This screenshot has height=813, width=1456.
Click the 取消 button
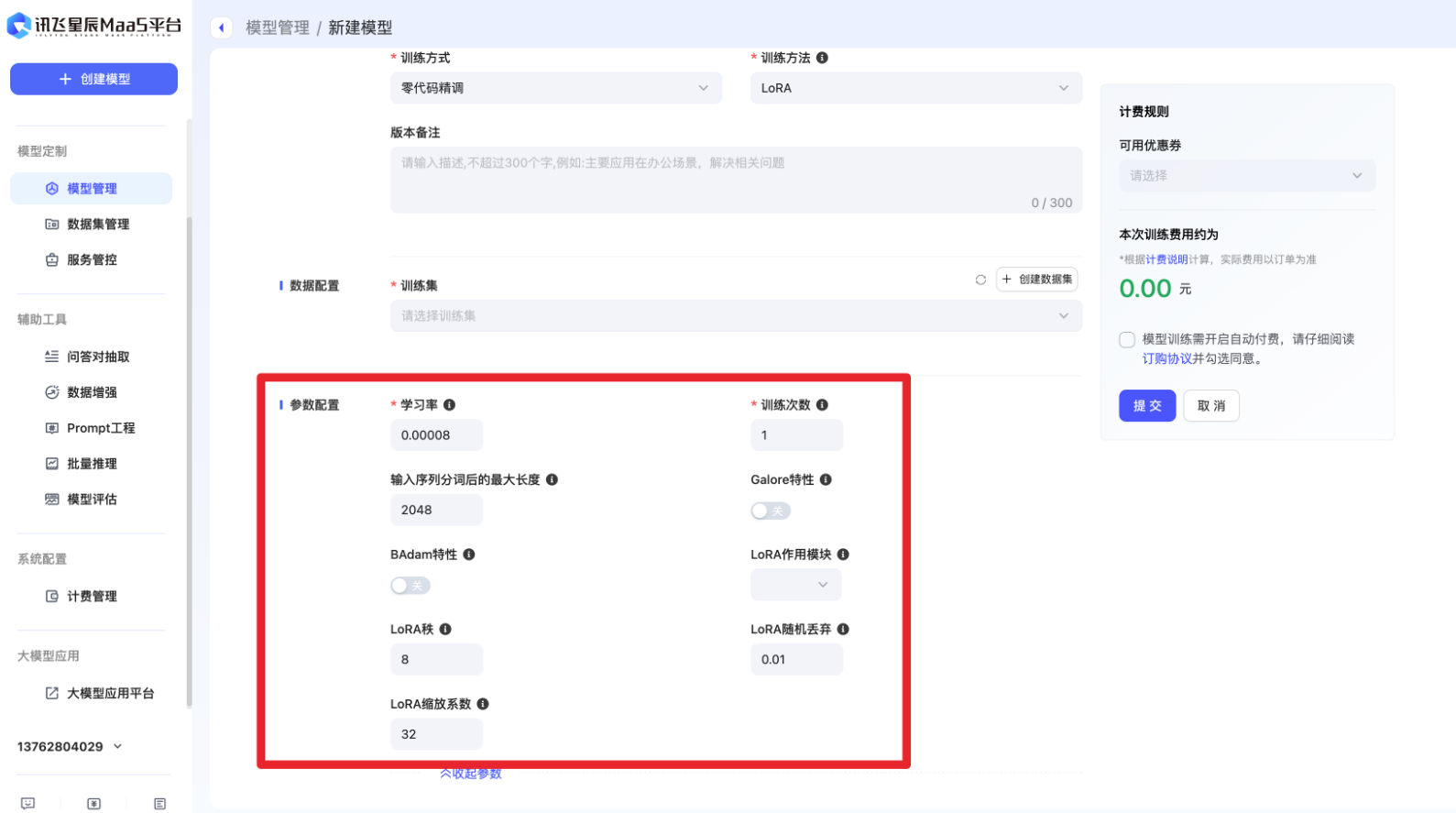coord(1211,406)
